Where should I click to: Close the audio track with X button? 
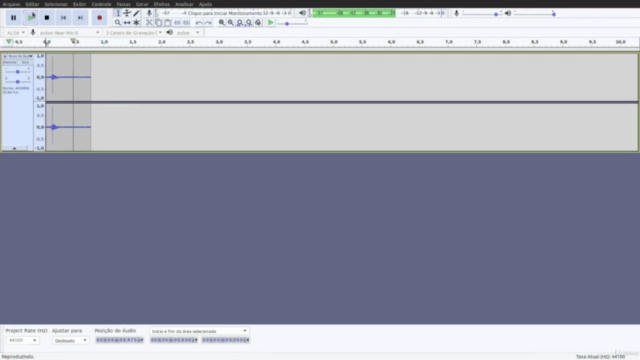[5, 56]
